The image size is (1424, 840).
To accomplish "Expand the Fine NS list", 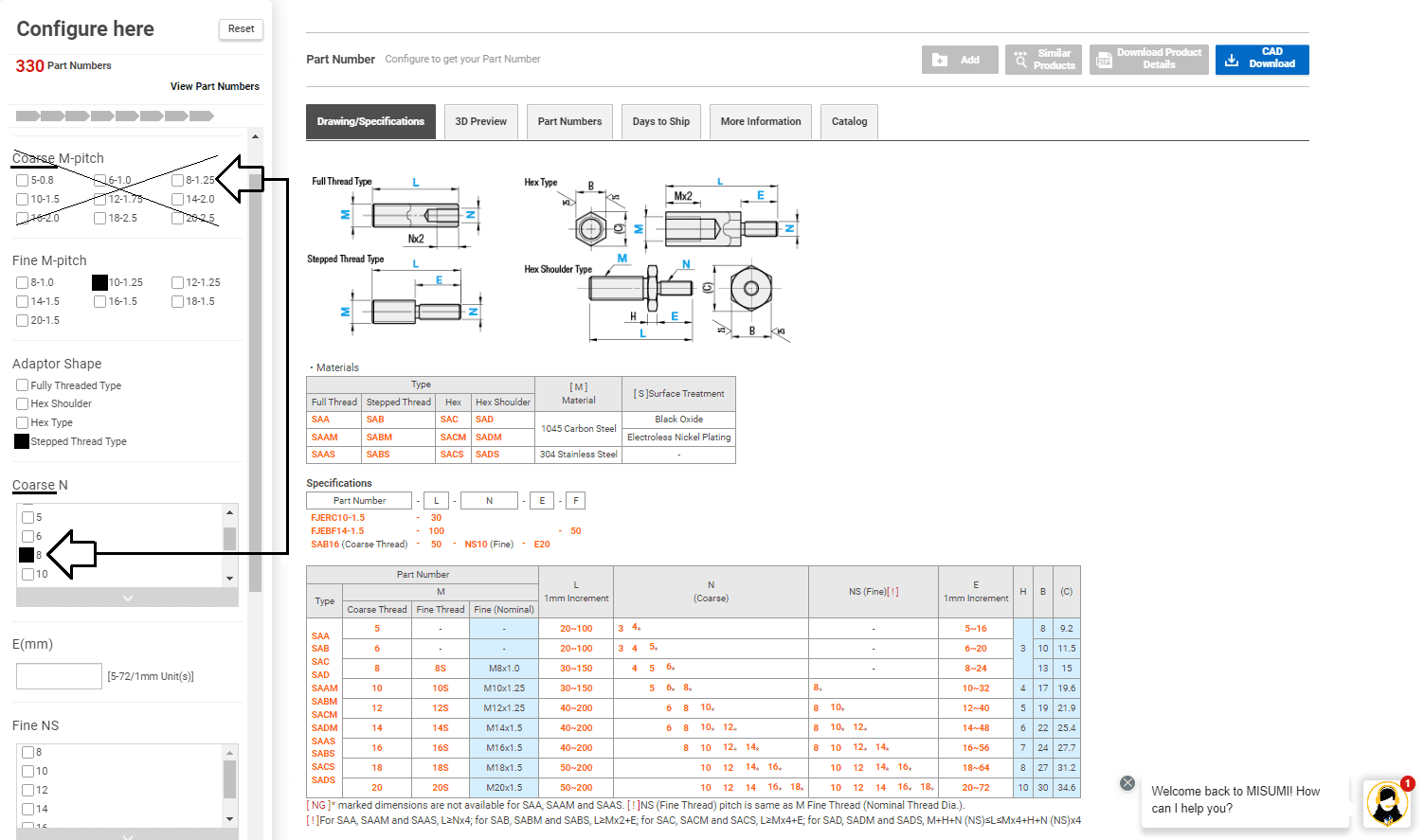I will [128, 834].
